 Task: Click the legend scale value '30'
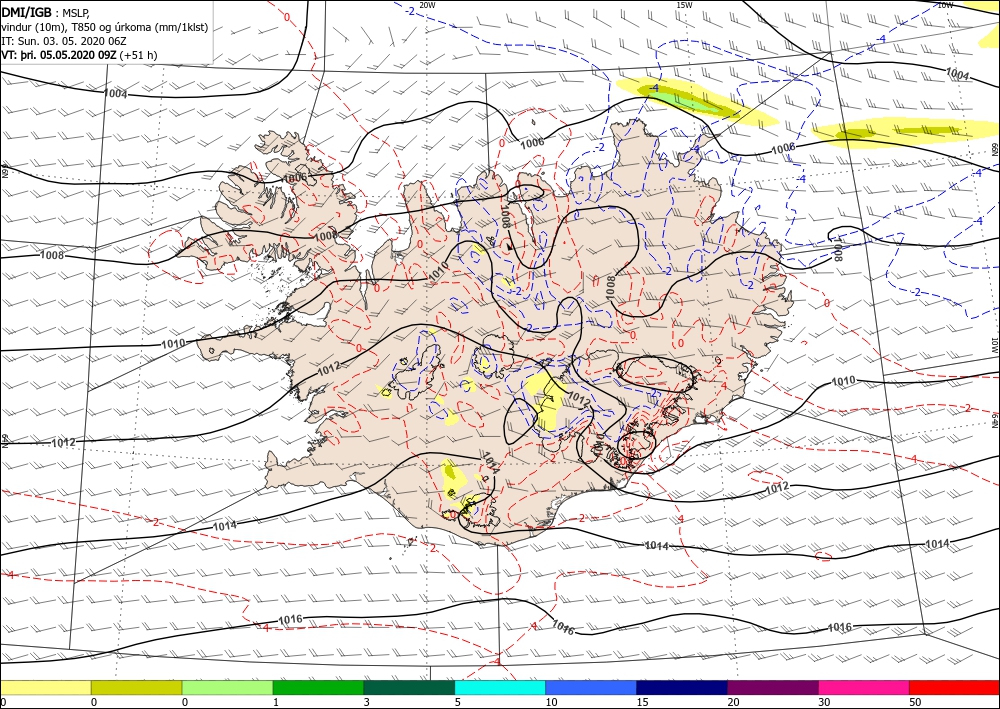coord(825,703)
